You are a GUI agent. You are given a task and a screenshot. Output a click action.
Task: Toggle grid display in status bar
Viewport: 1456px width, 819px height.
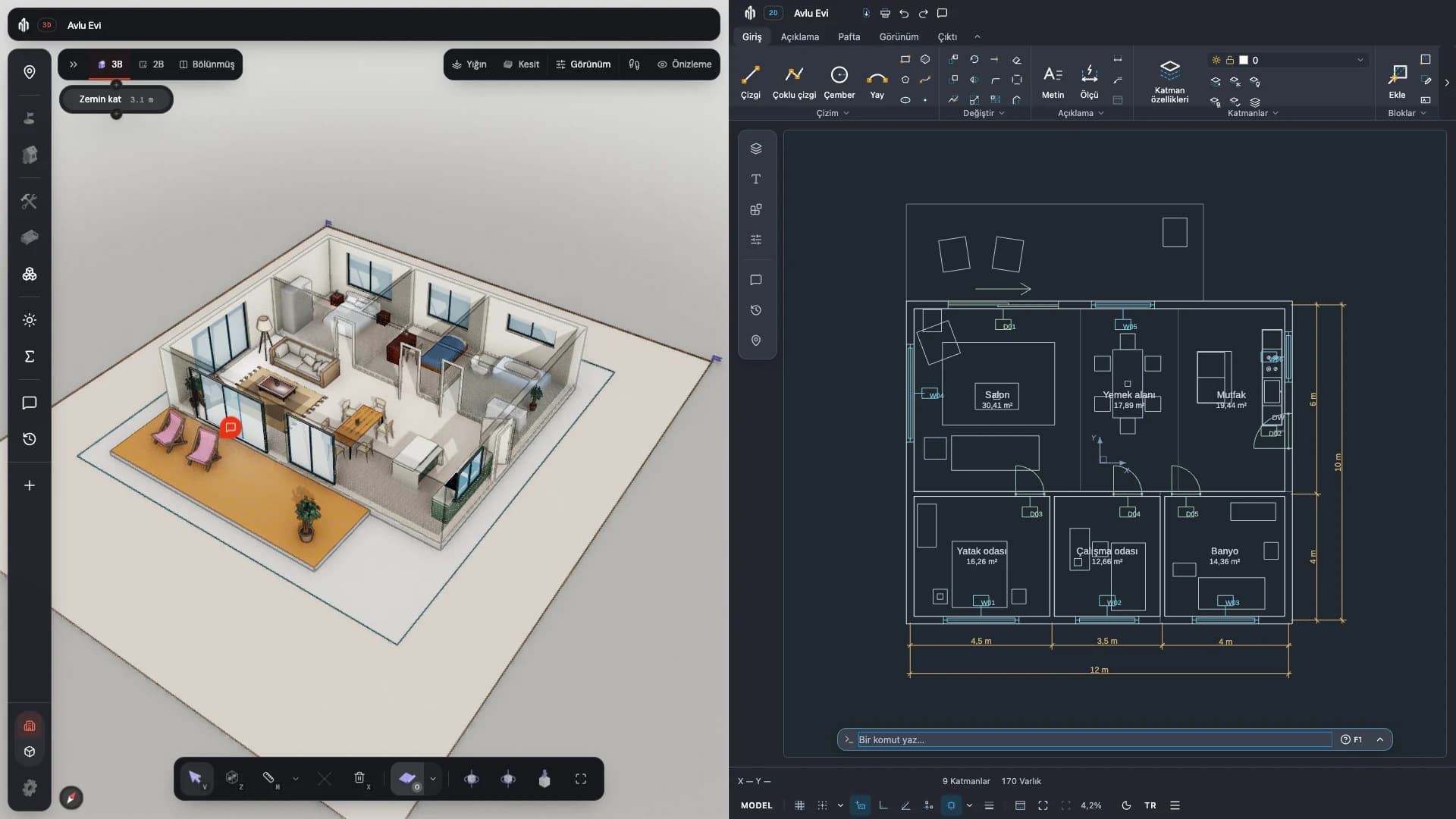[x=799, y=805]
